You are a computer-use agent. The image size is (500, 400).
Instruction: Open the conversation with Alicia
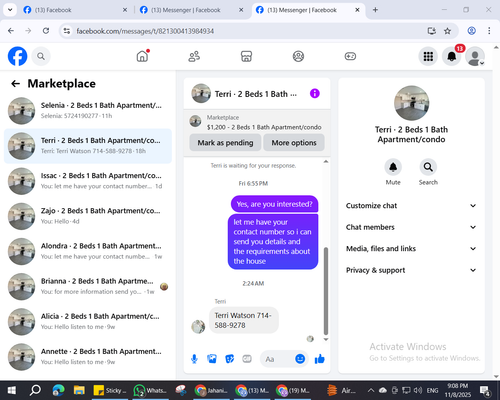[x=88, y=322]
